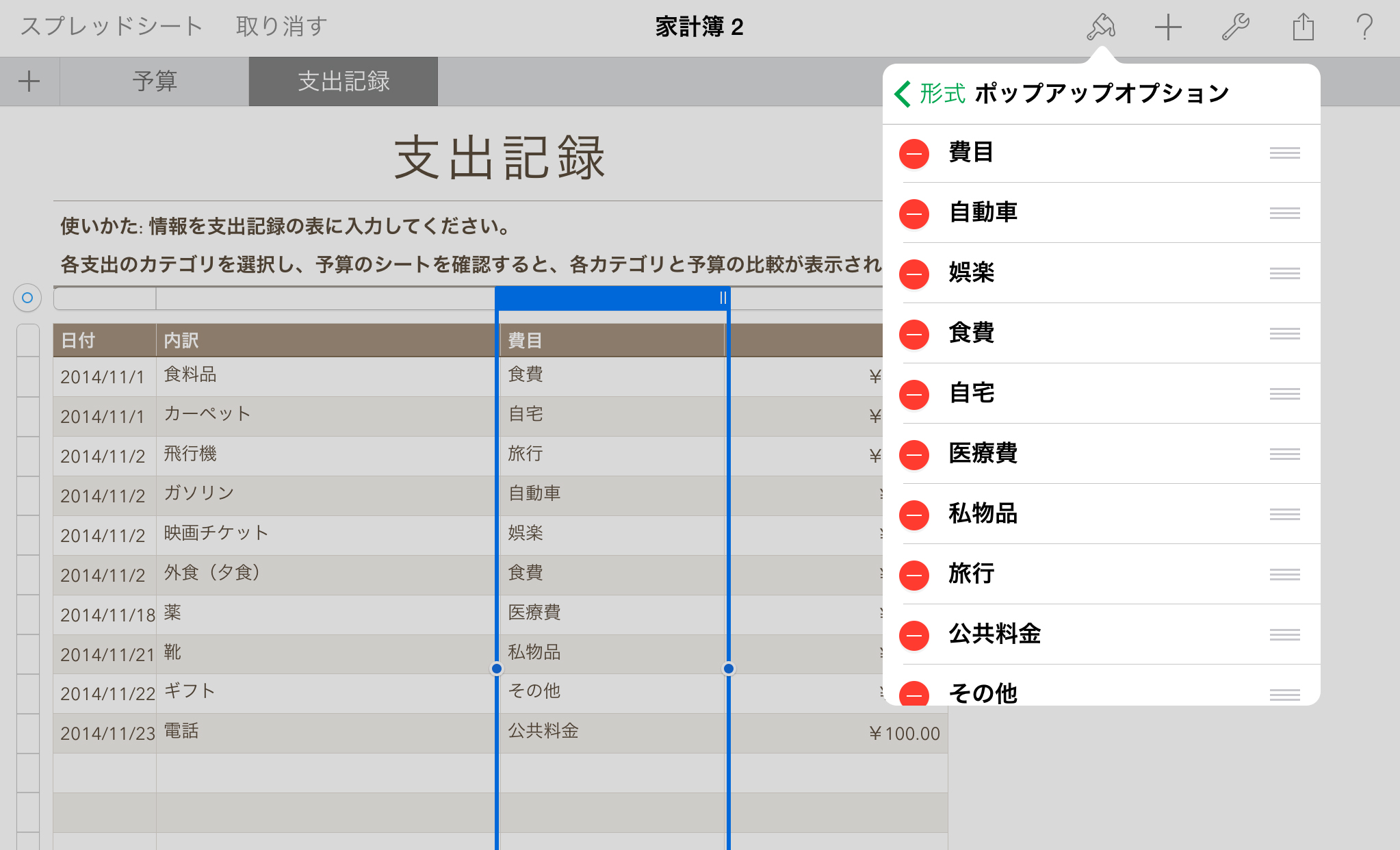Tap the 取り消す undo button
The width and height of the screenshot is (1400, 850).
(281, 27)
